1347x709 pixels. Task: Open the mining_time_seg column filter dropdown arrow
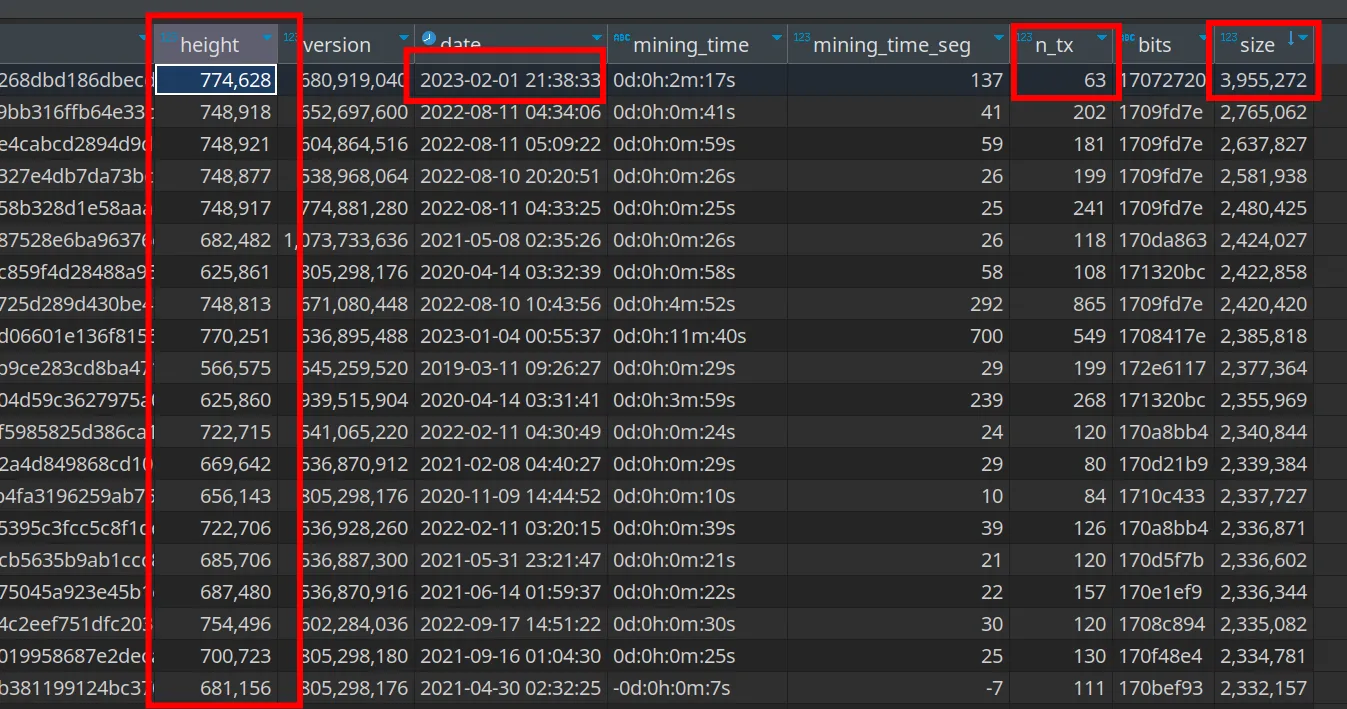(998, 38)
